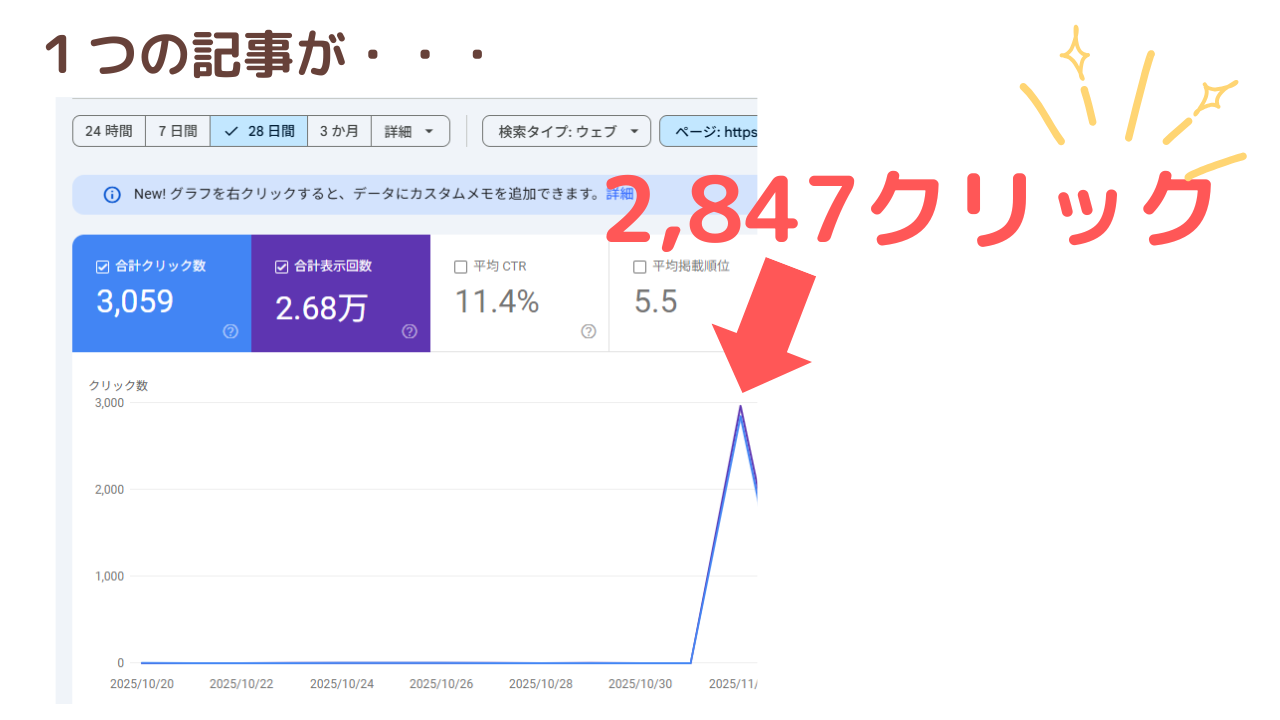Image resolution: width=1280 pixels, height=720 pixels.
Task: Open the 詳細 date range dropdown
Action: 410,131
